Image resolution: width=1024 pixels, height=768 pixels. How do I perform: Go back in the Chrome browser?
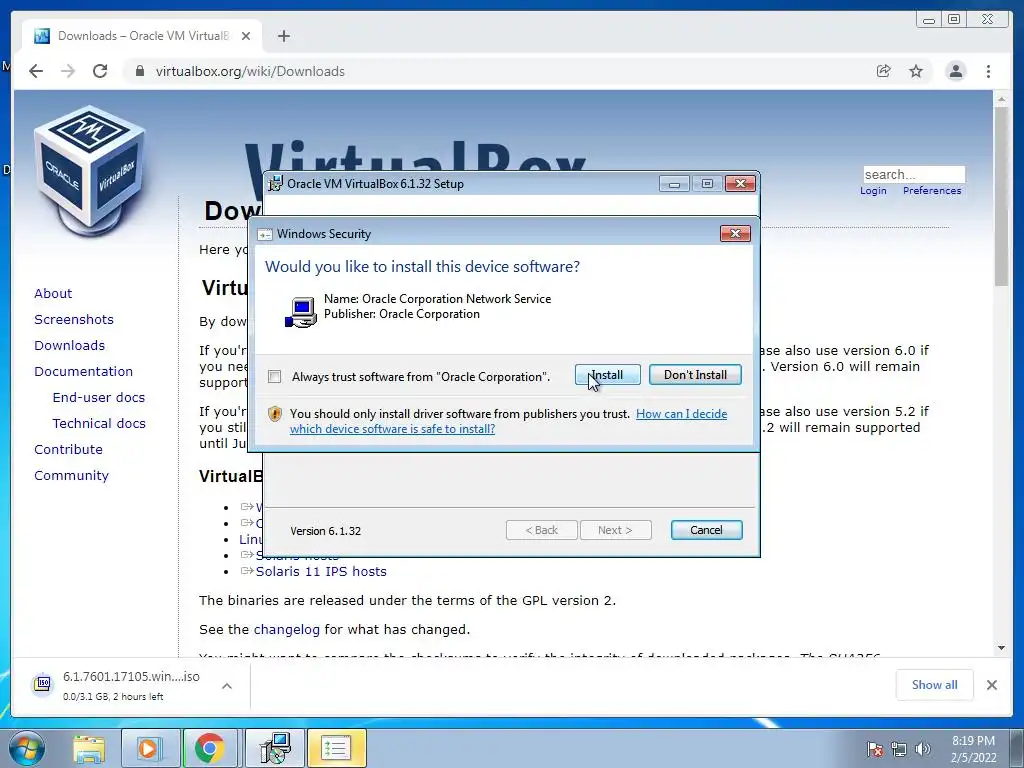click(x=36, y=71)
